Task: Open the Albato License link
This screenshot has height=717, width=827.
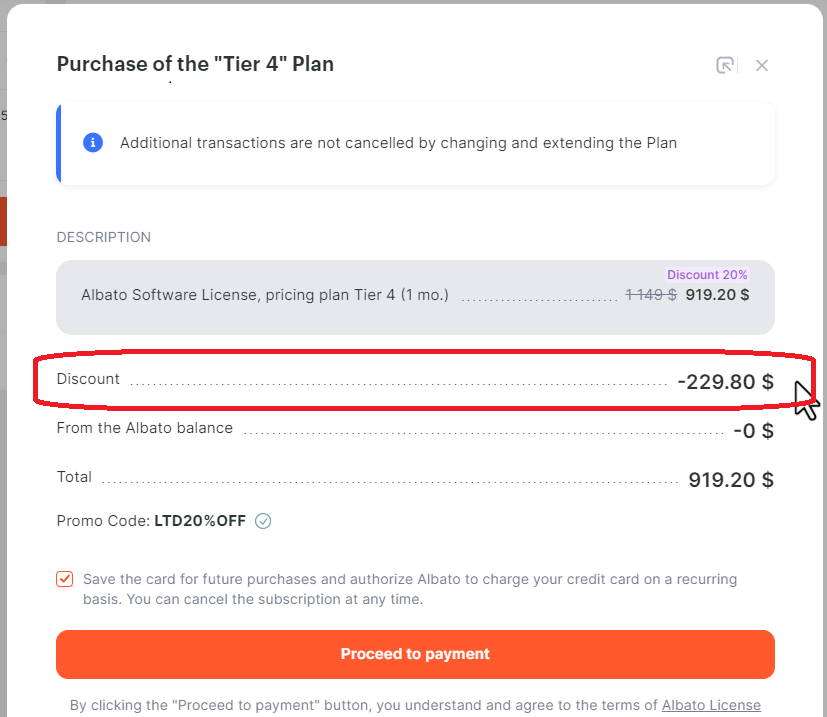Action: click(711, 705)
